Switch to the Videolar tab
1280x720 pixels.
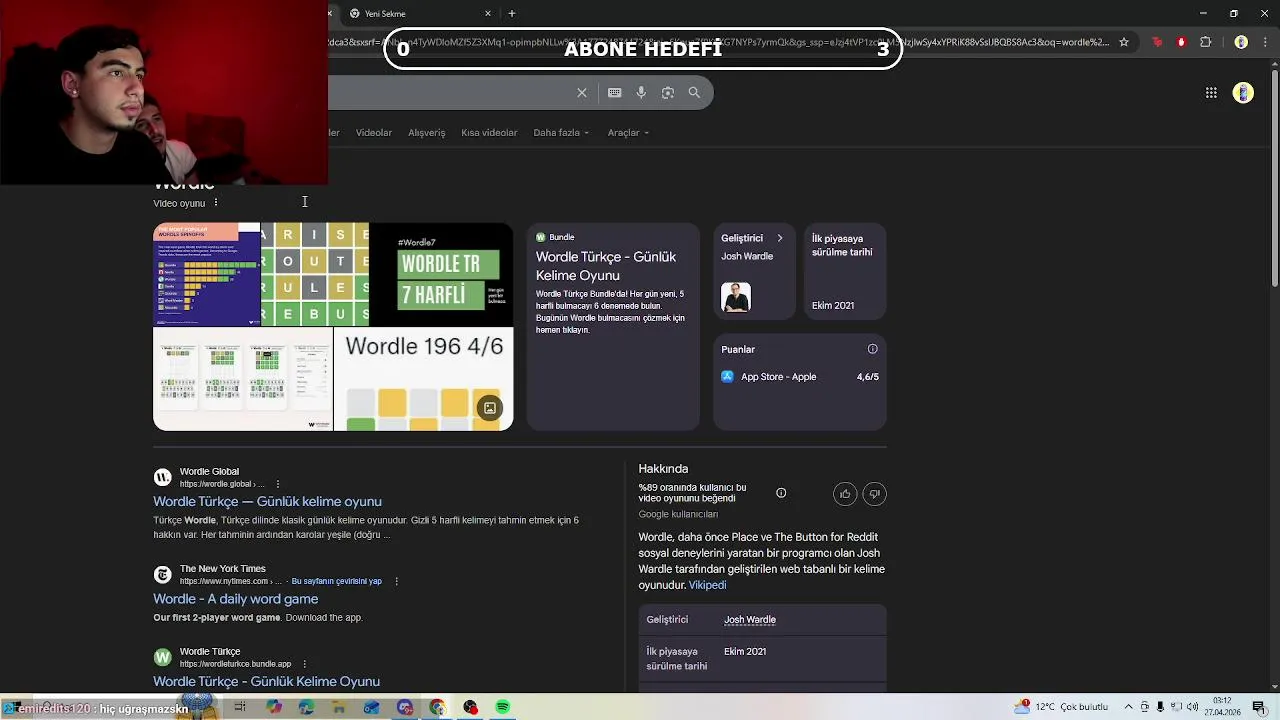[x=374, y=132]
